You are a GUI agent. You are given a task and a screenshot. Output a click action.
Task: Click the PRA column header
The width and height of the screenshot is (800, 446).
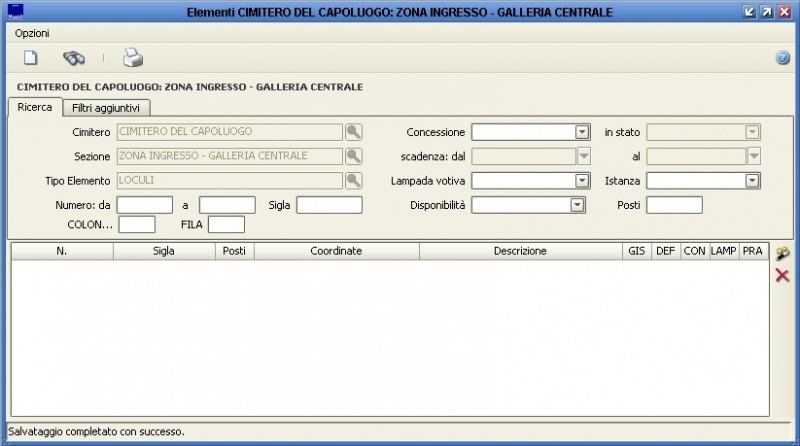point(753,251)
